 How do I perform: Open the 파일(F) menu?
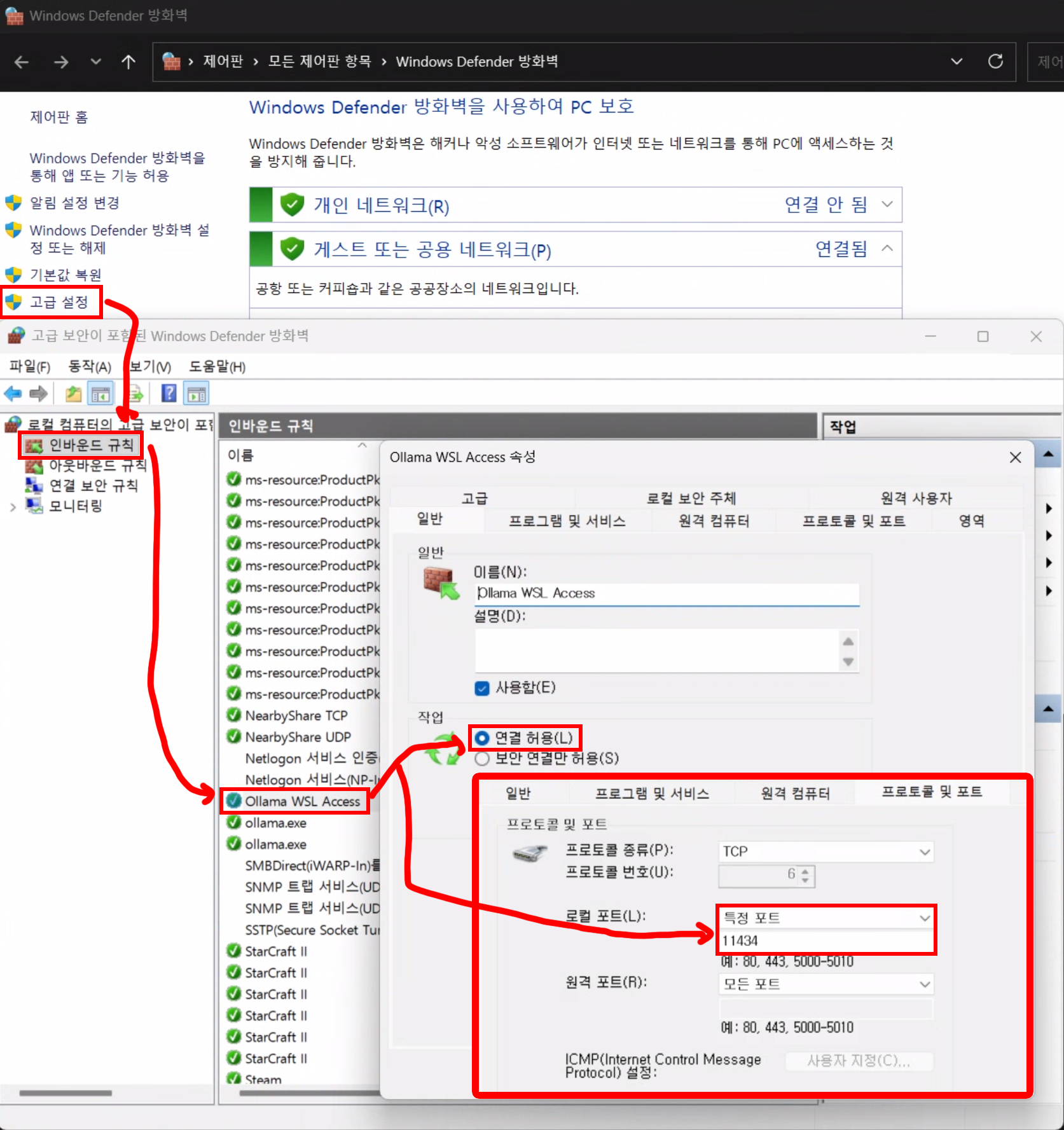pyautogui.click(x=30, y=367)
